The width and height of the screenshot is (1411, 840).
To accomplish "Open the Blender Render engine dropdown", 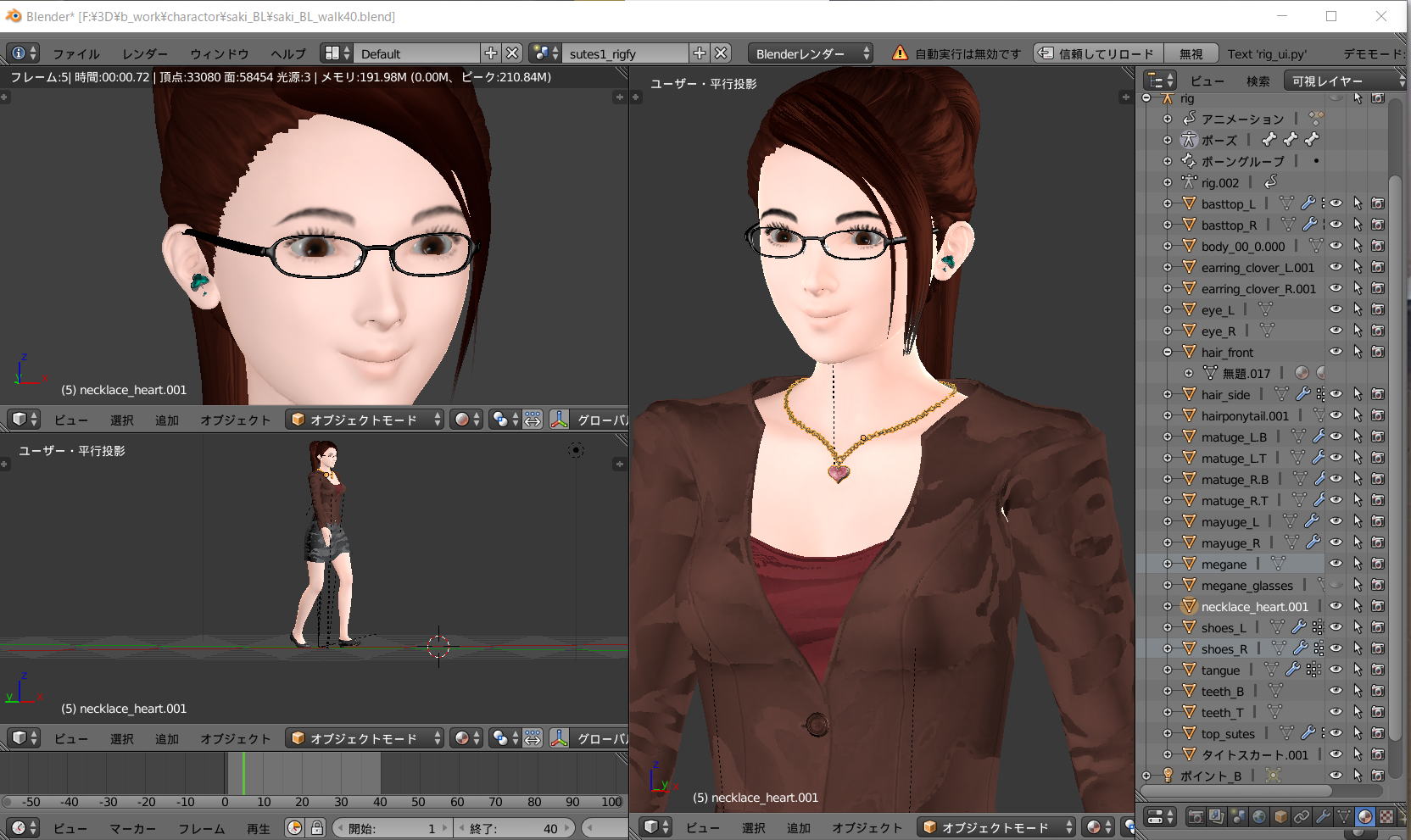I will [x=811, y=53].
